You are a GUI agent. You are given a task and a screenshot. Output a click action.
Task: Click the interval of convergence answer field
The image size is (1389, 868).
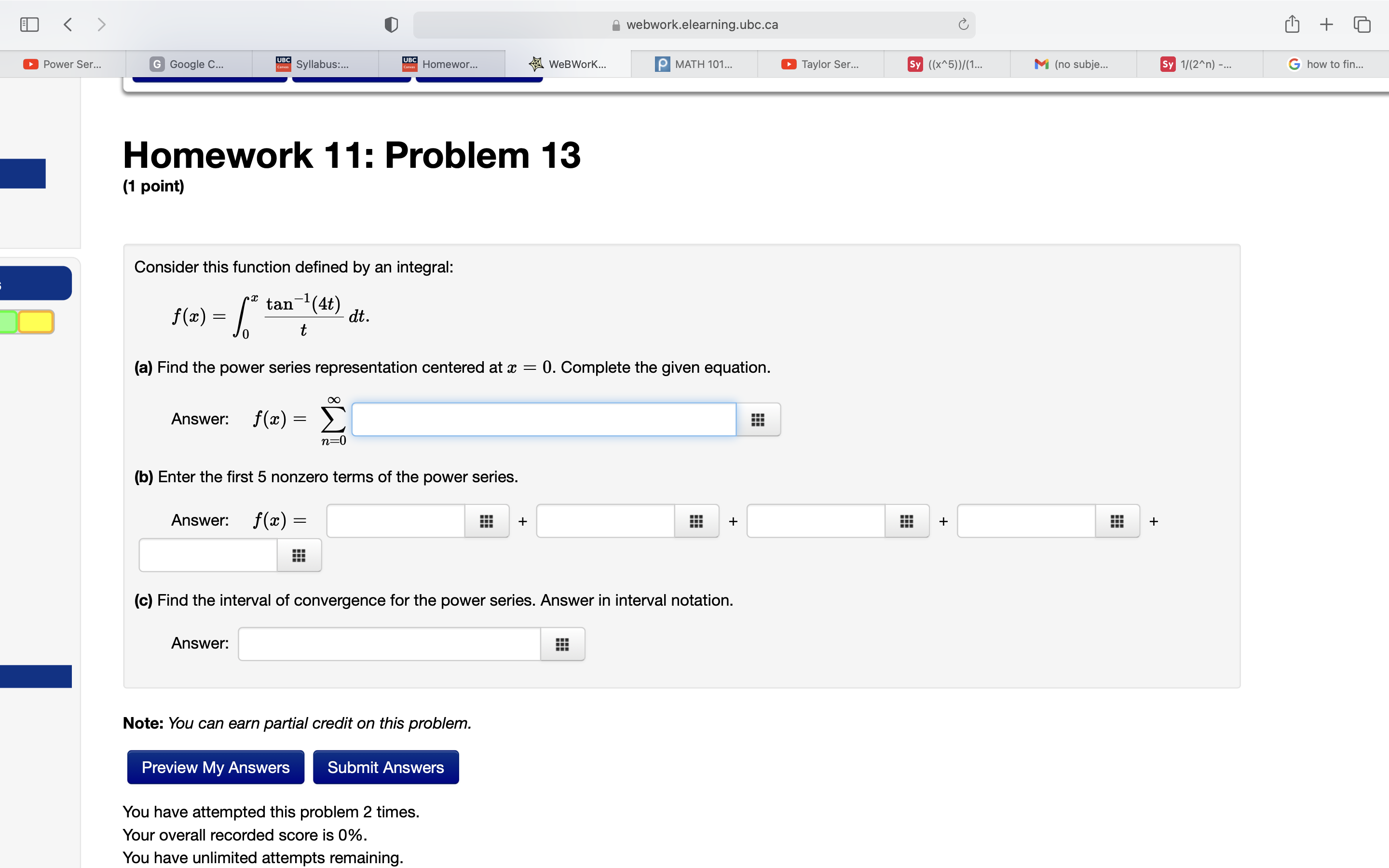(x=389, y=644)
